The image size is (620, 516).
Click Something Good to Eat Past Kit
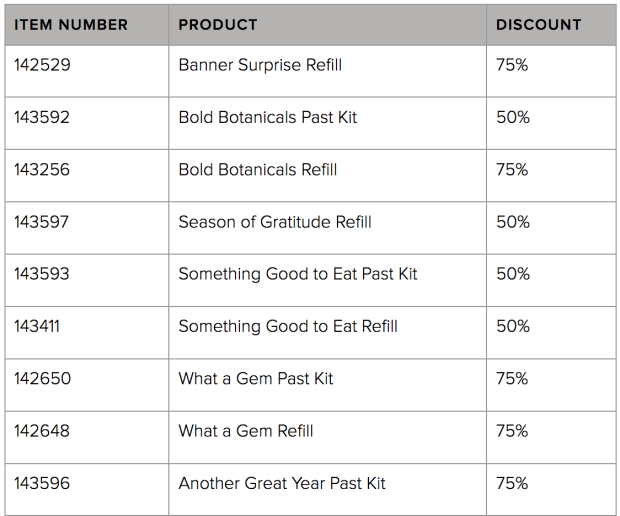[298, 274]
